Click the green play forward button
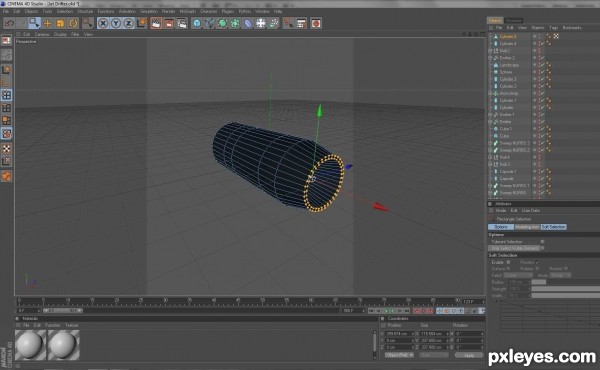The image size is (600, 370). click(393, 311)
